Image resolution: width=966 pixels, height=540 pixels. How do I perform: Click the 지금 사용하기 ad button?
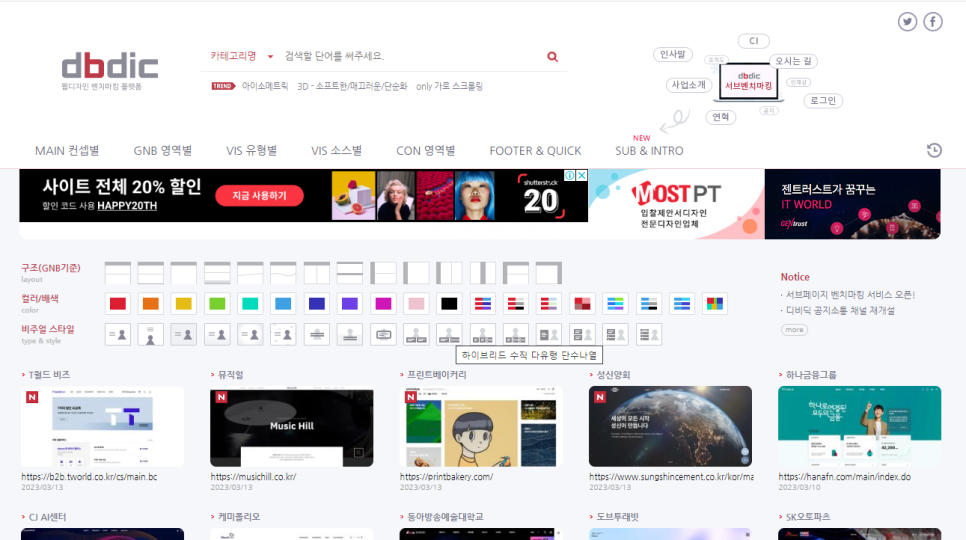tap(259, 196)
